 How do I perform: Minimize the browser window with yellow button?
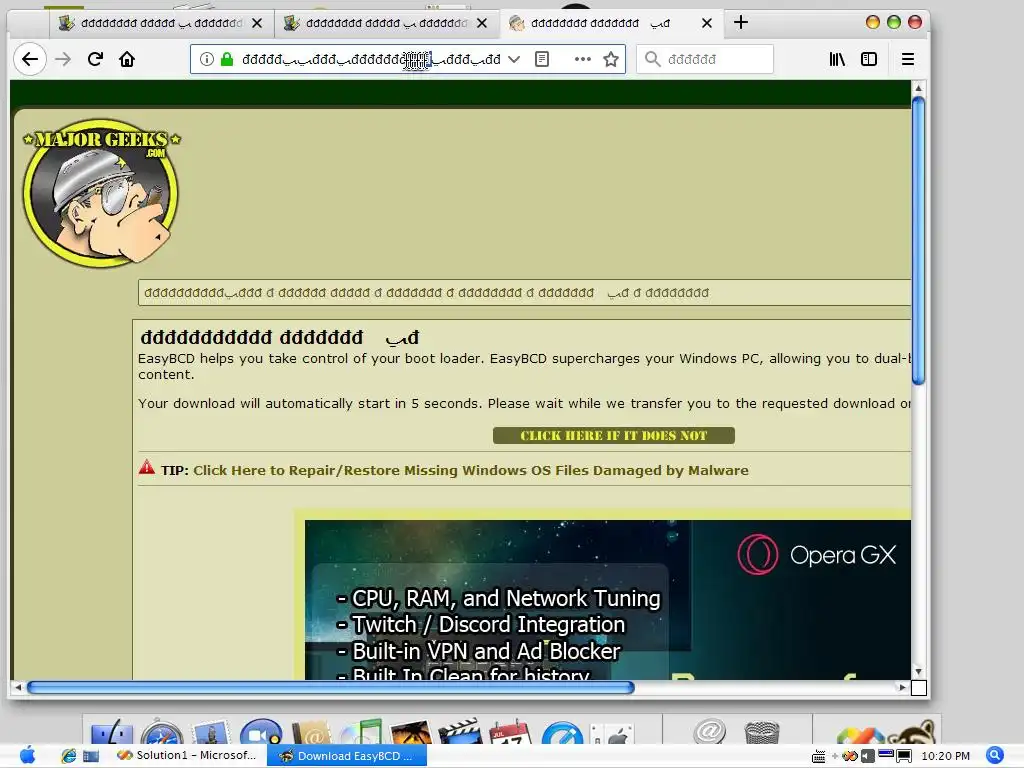tap(872, 22)
